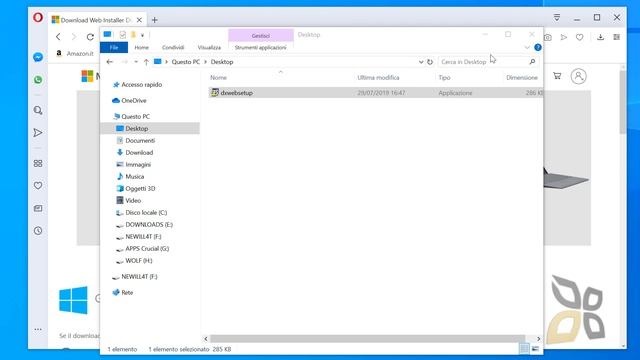
Task: Click the properties checkmark icon in Explorer title bar
Action: pyautogui.click(x=122, y=35)
